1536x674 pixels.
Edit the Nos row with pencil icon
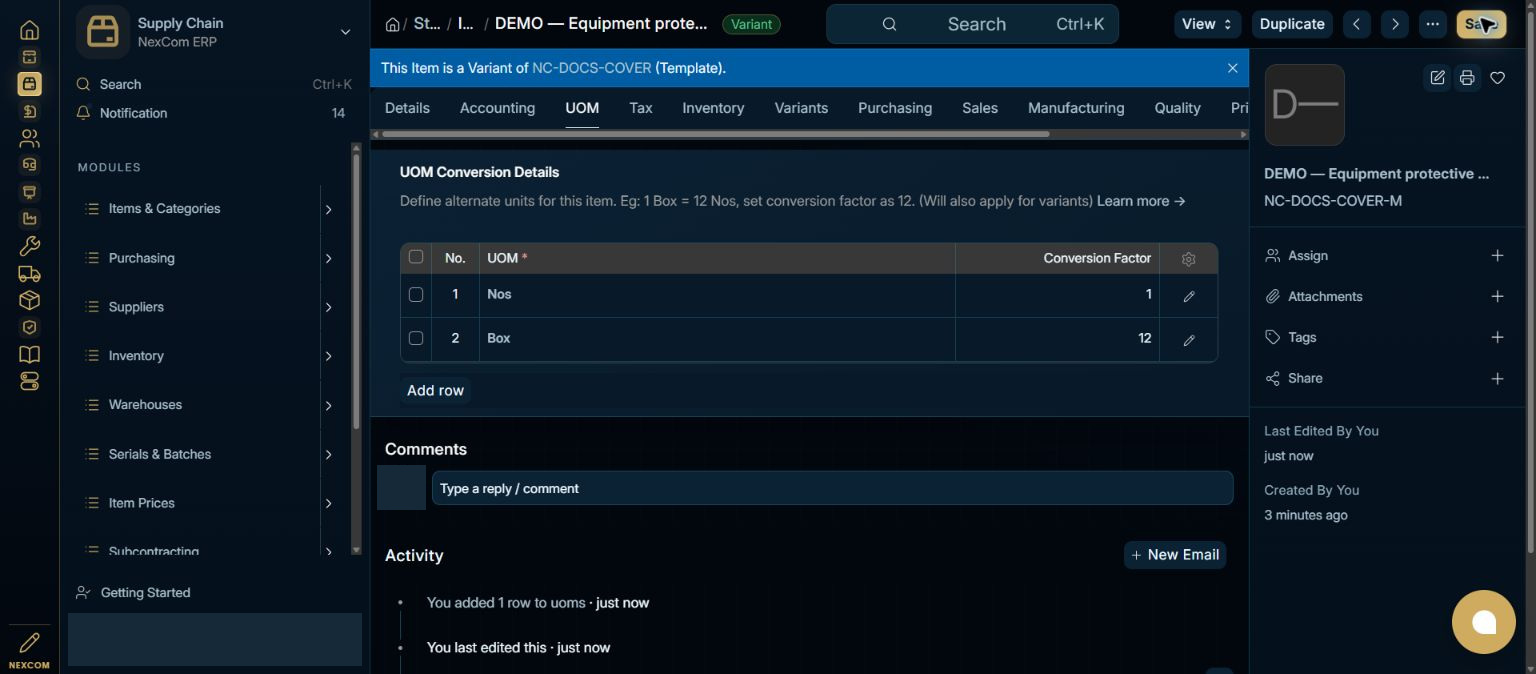coord(1188,297)
